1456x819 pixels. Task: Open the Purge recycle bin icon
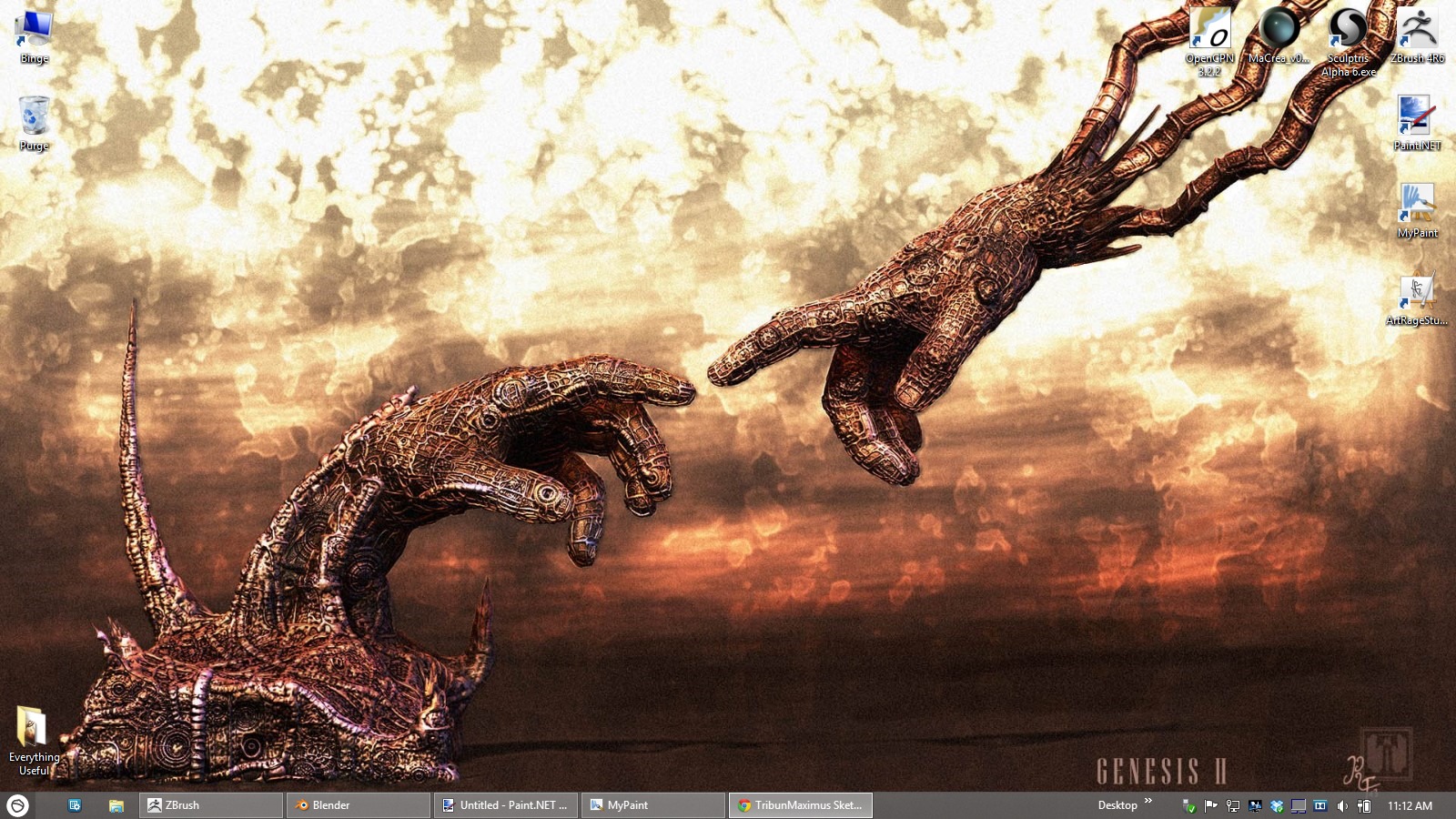point(34,122)
